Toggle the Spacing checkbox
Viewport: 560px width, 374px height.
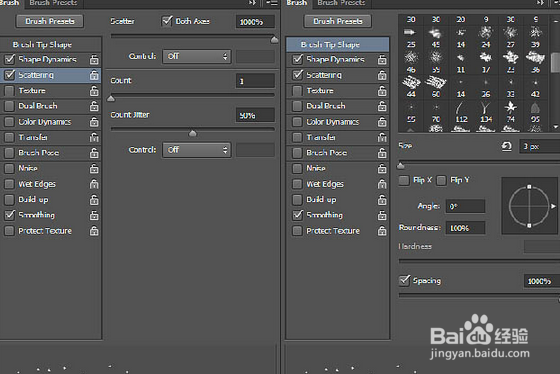(405, 280)
